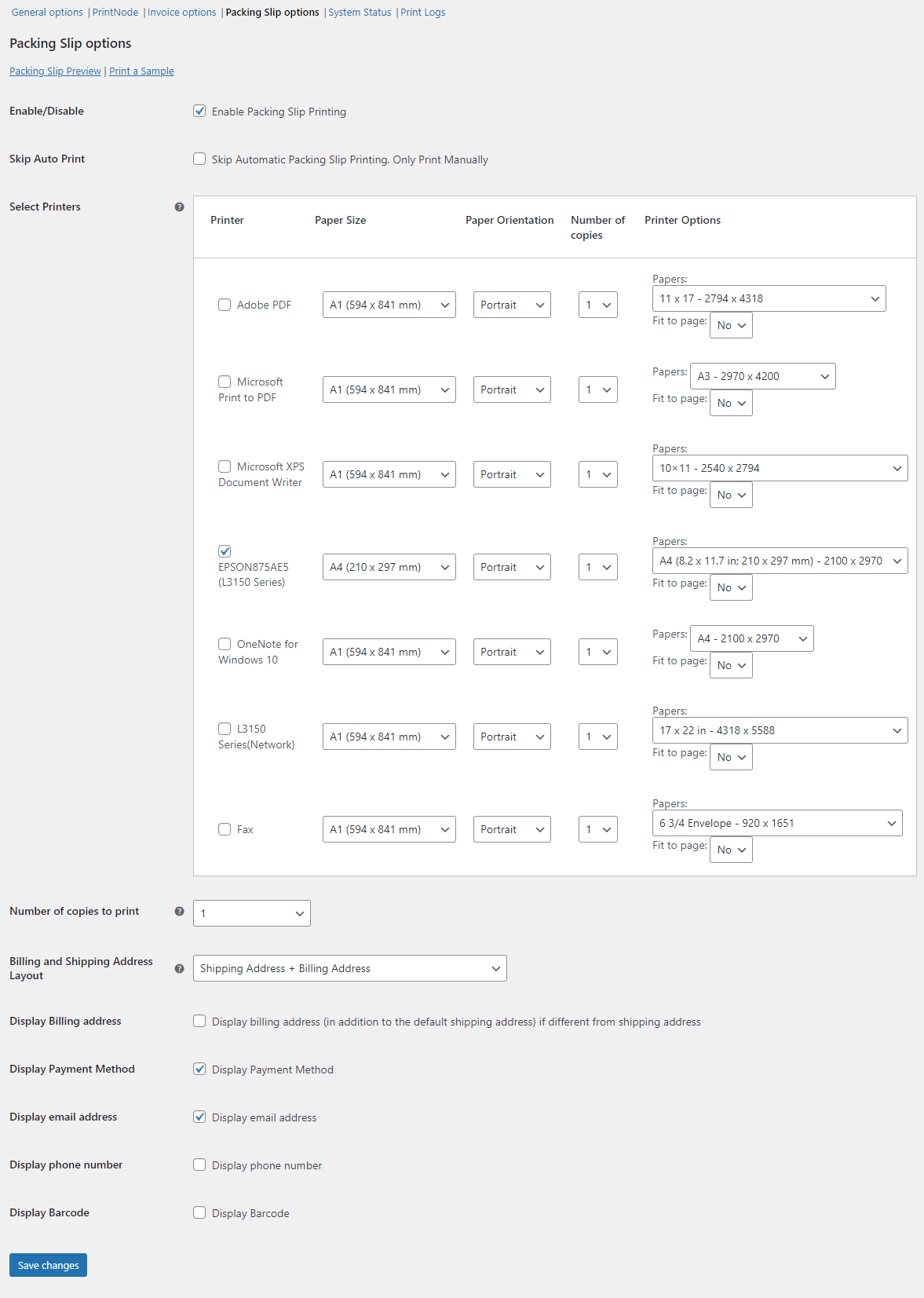Disable Display Payment Method checkbox
924x1298 pixels.
point(199,1069)
